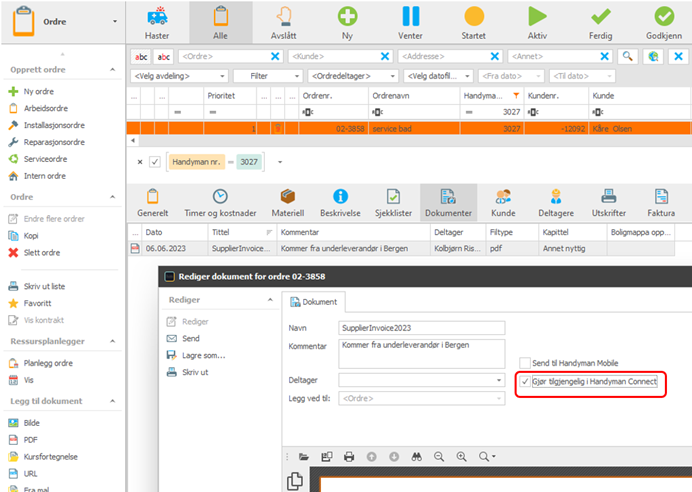Filter orders by Venter status
Viewport: 692px width, 492px height.
(410, 23)
